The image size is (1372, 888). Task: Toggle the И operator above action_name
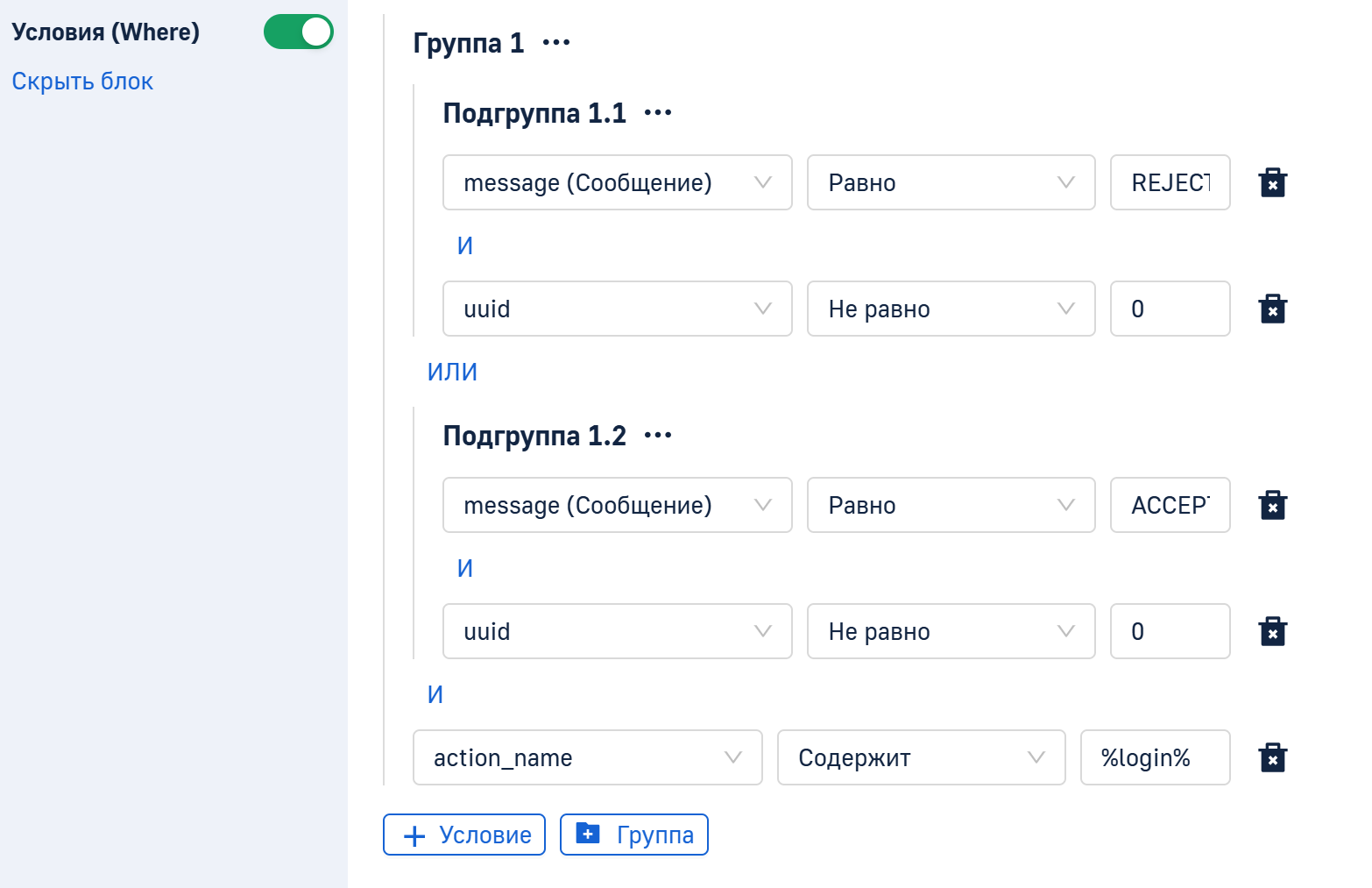click(x=435, y=695)
